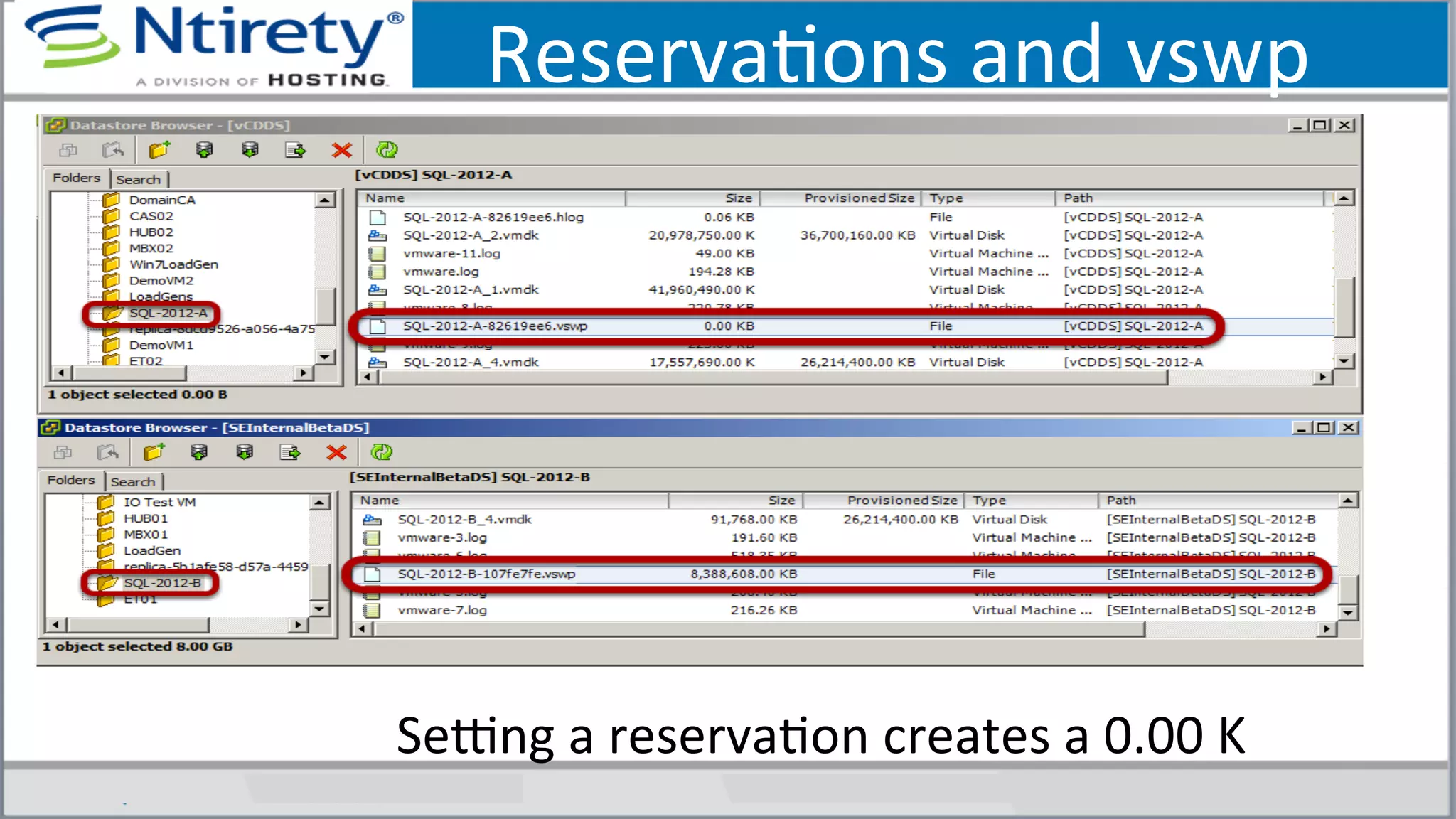This screenshot has height=819, width=1456.
Task: Select LoadGen folder in SEInternalBetaDS tree
Action: click(152, 551)
